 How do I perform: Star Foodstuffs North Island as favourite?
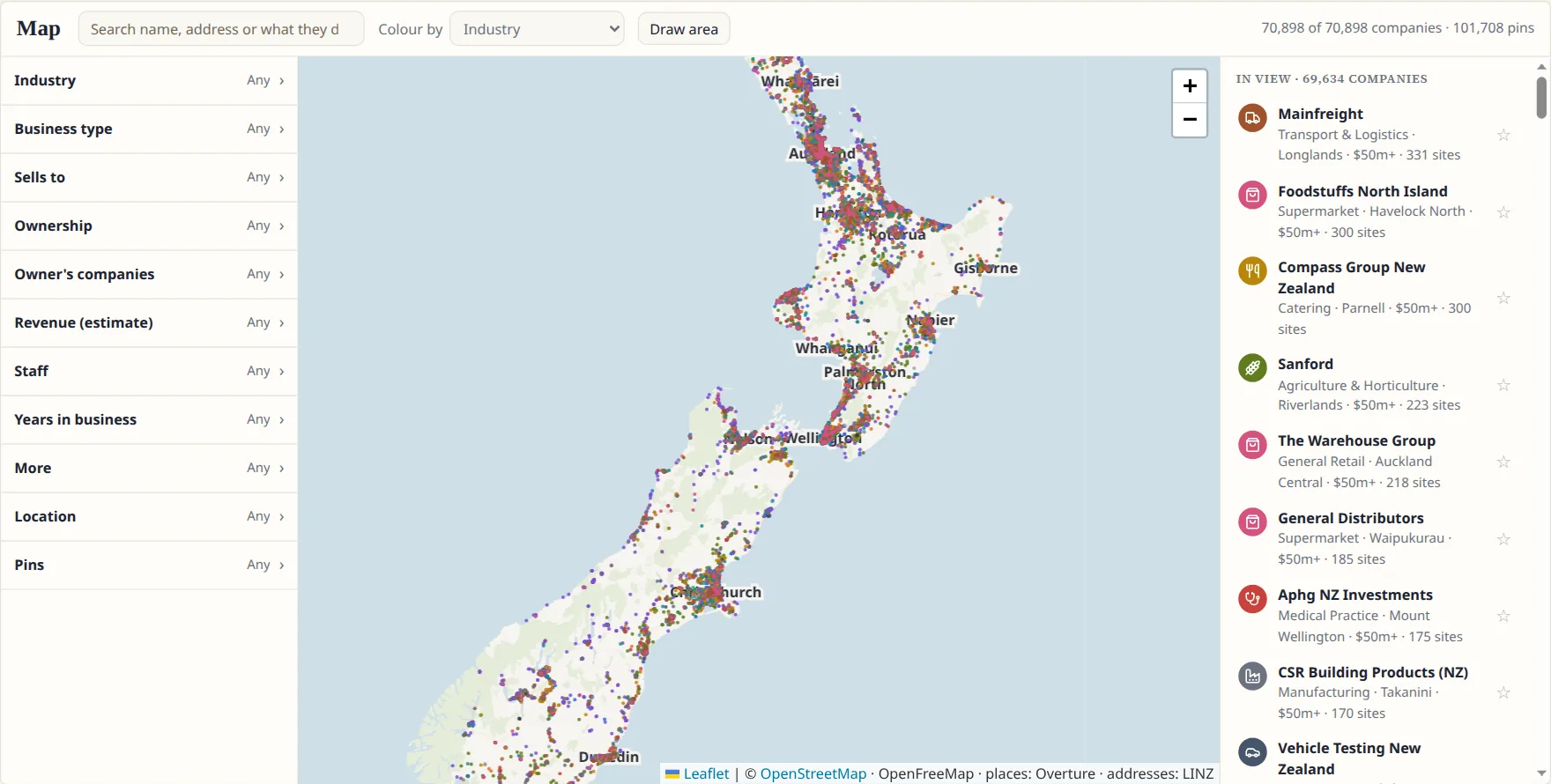point(1503,212)
